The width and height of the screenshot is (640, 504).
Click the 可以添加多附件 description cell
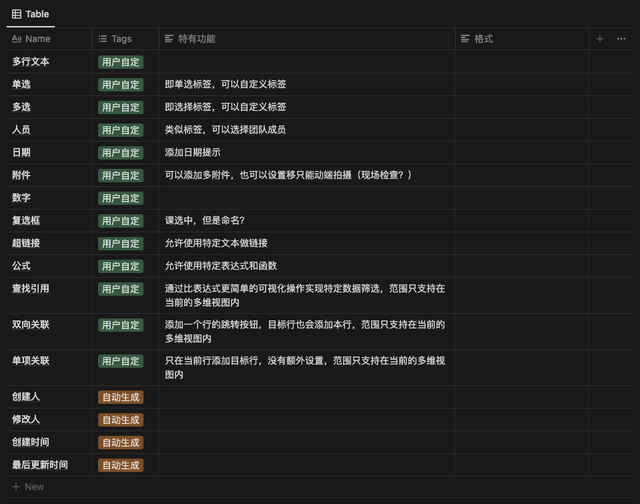(x=307, y=175)
